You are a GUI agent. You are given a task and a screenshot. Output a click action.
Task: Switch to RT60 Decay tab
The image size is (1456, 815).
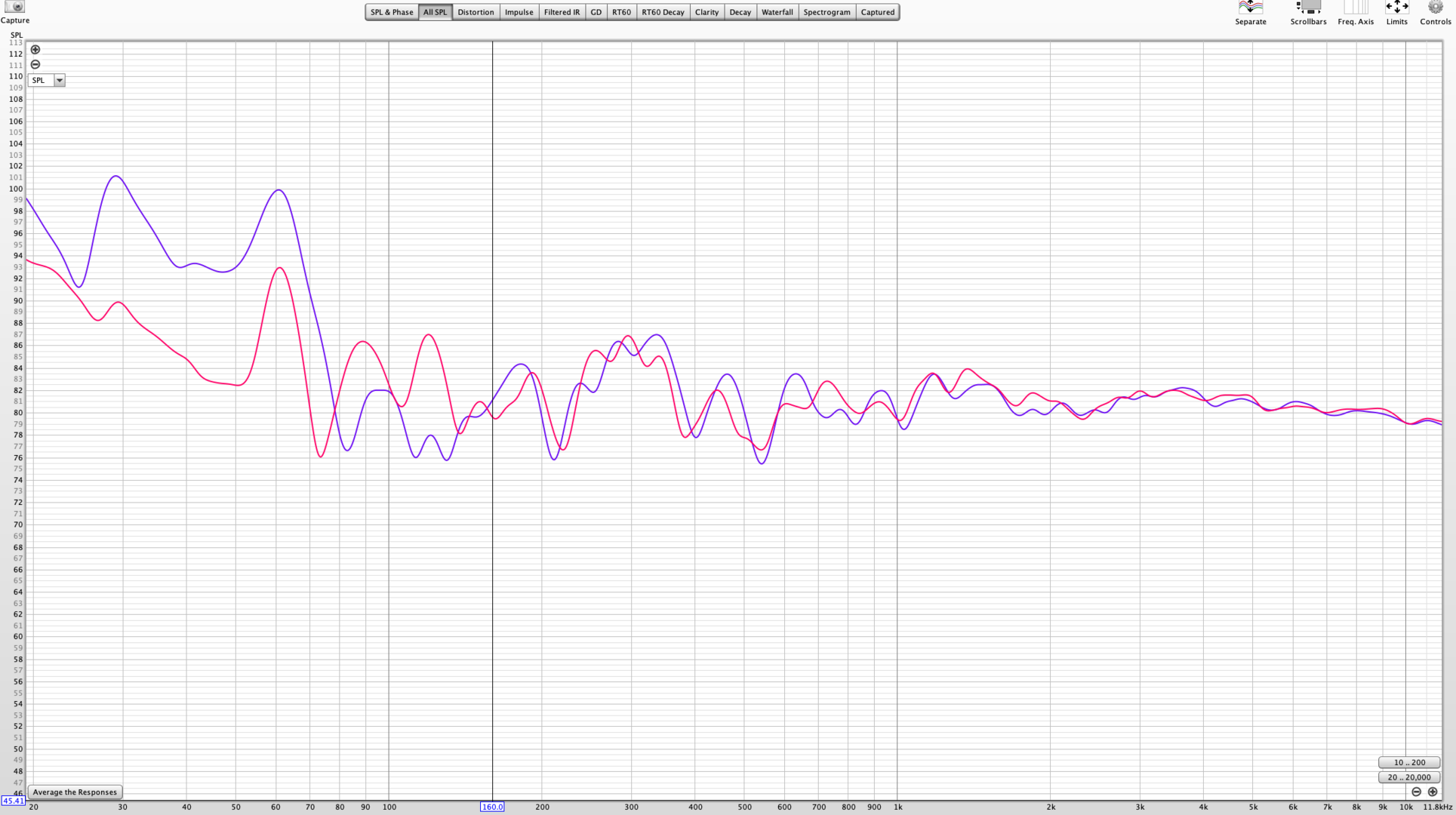click(x=663, y=12)
